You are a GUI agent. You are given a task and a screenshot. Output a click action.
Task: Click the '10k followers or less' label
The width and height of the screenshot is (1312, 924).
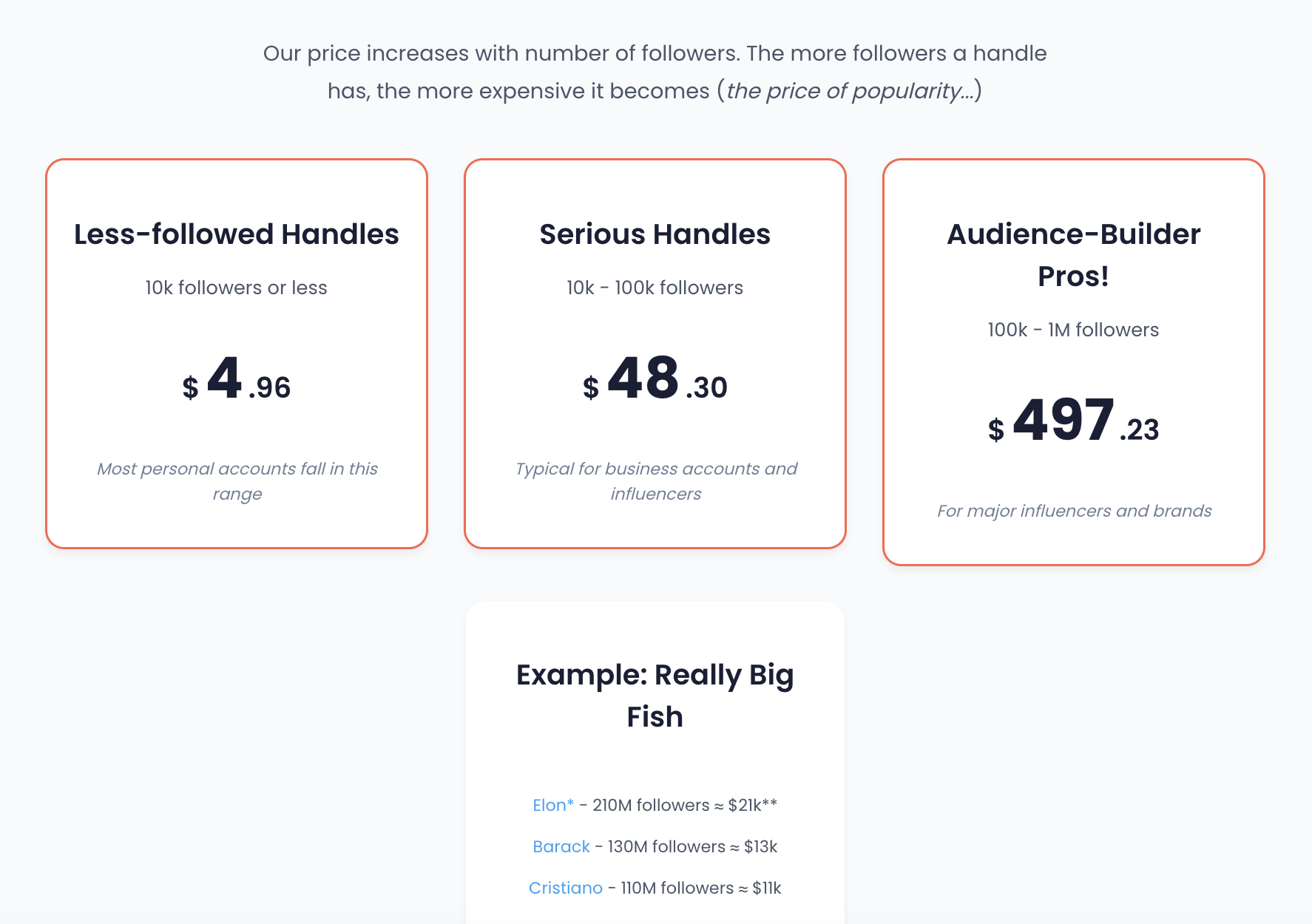click(237, 288)
